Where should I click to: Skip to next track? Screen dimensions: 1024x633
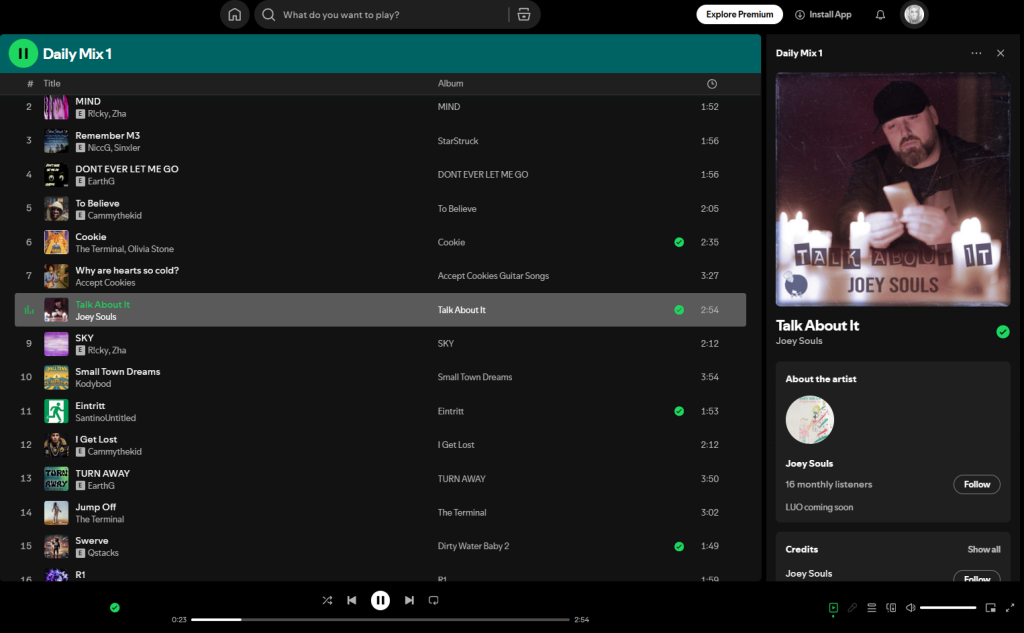pos(409,600)
